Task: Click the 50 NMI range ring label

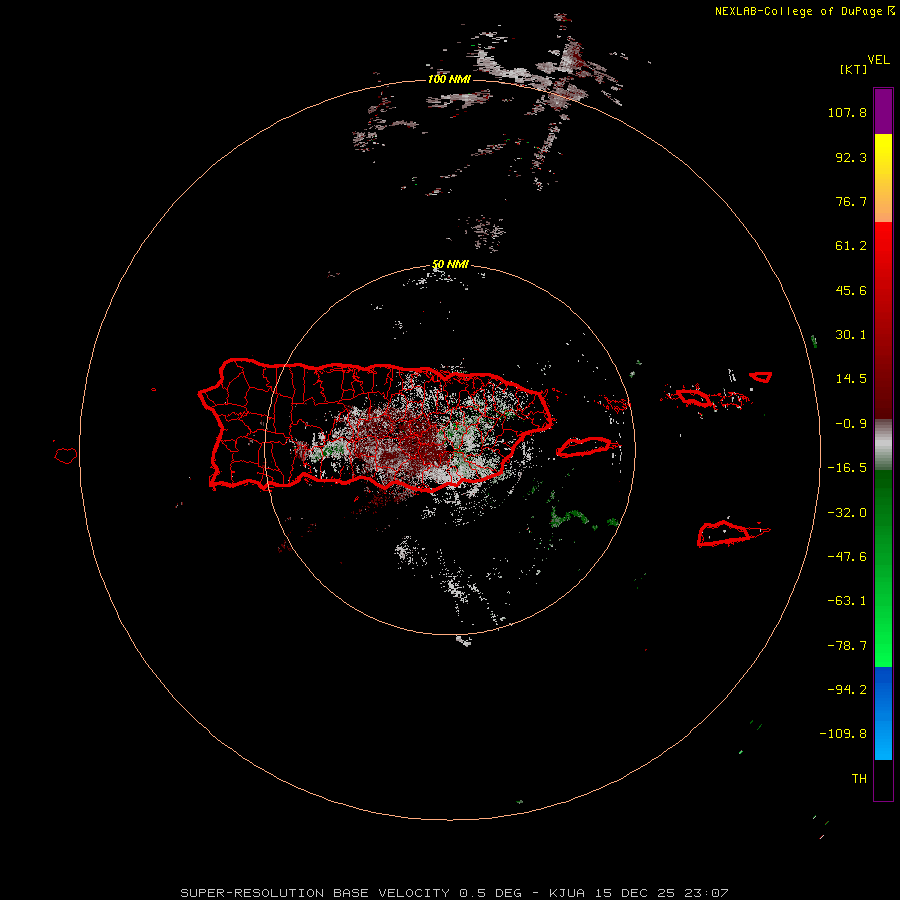Action: point(451,265)
